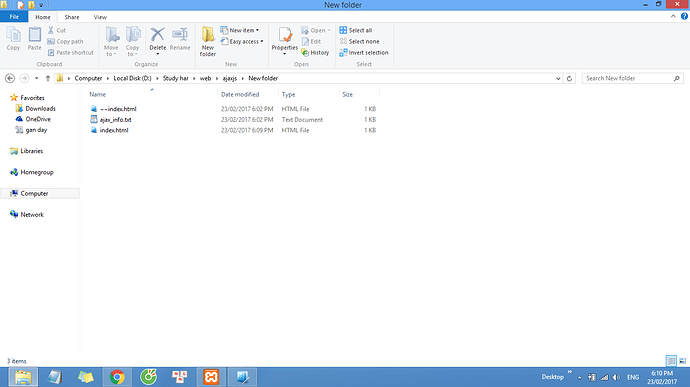Click Select all
The height and width of the screenshot is (387, 690).
(x=356, y=30)
